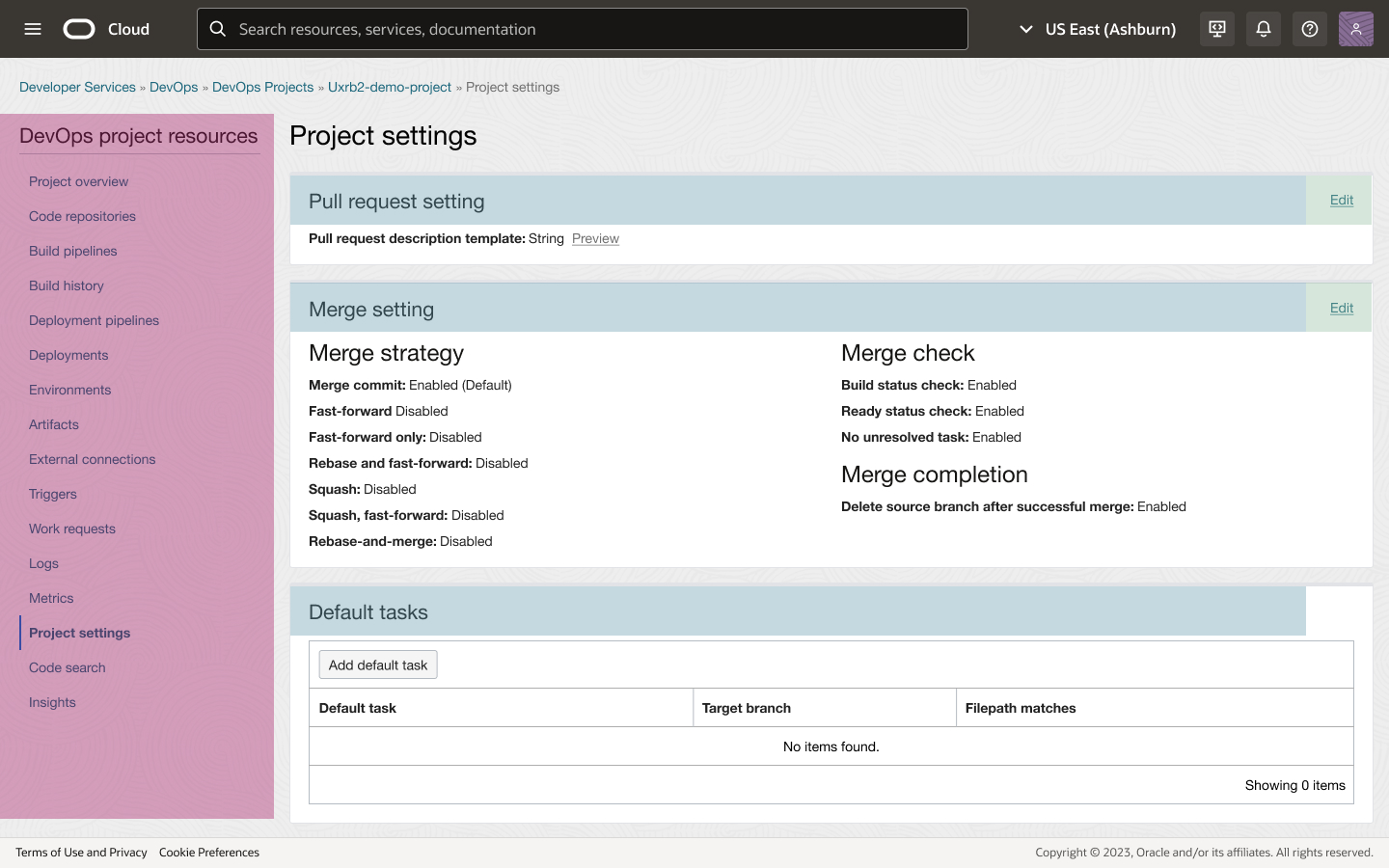Open the user profile avatar menu
1389x868 pixels.
(x=1355, y=29)
